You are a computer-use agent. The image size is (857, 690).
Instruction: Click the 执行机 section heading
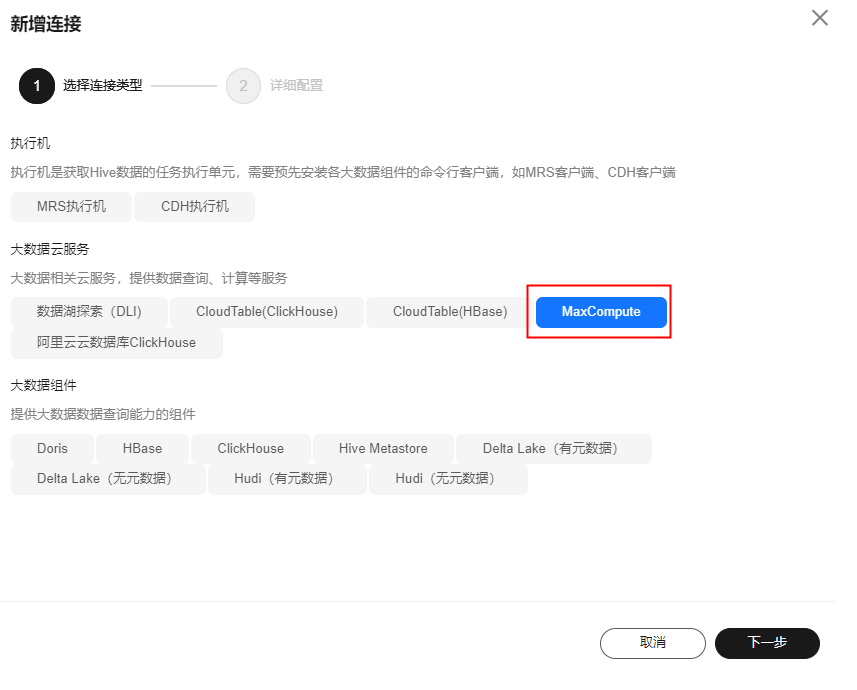(x=31, y=143)
